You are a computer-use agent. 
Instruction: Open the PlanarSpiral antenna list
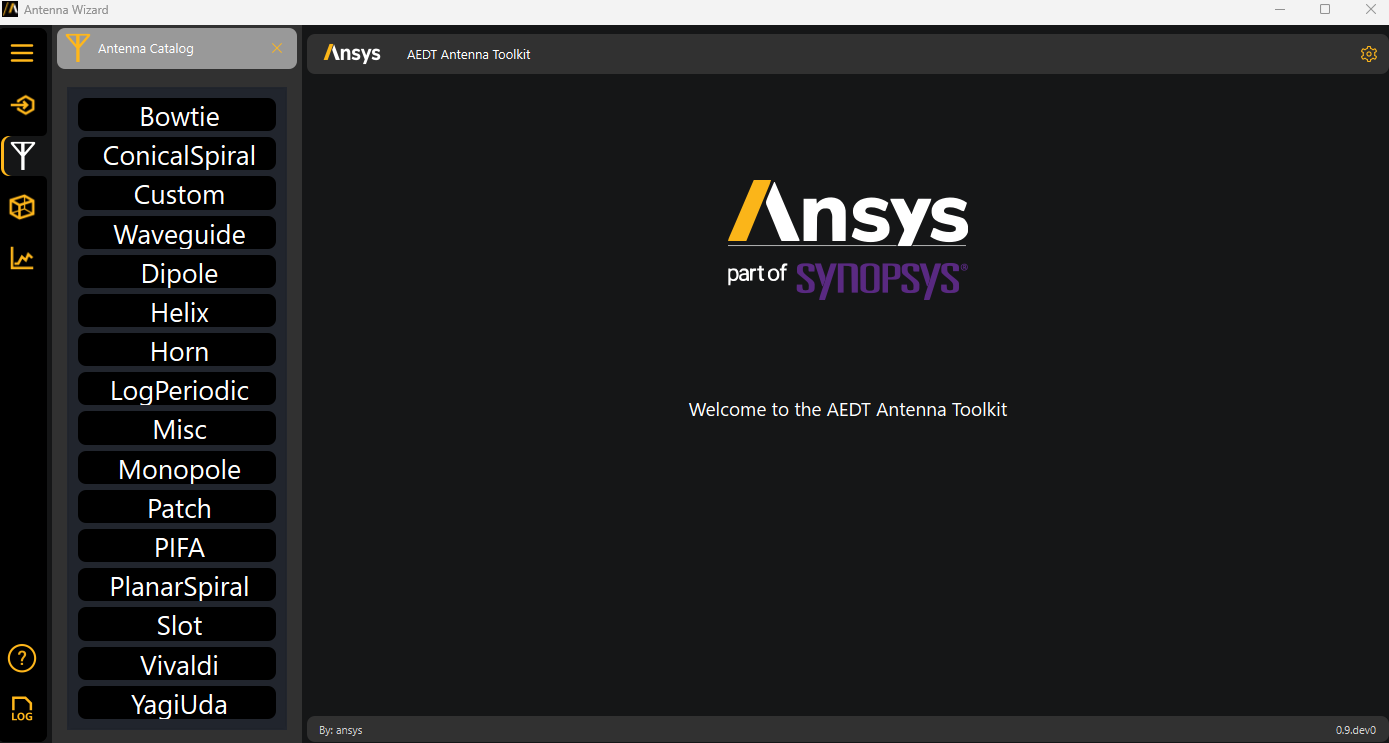point(177,585)
